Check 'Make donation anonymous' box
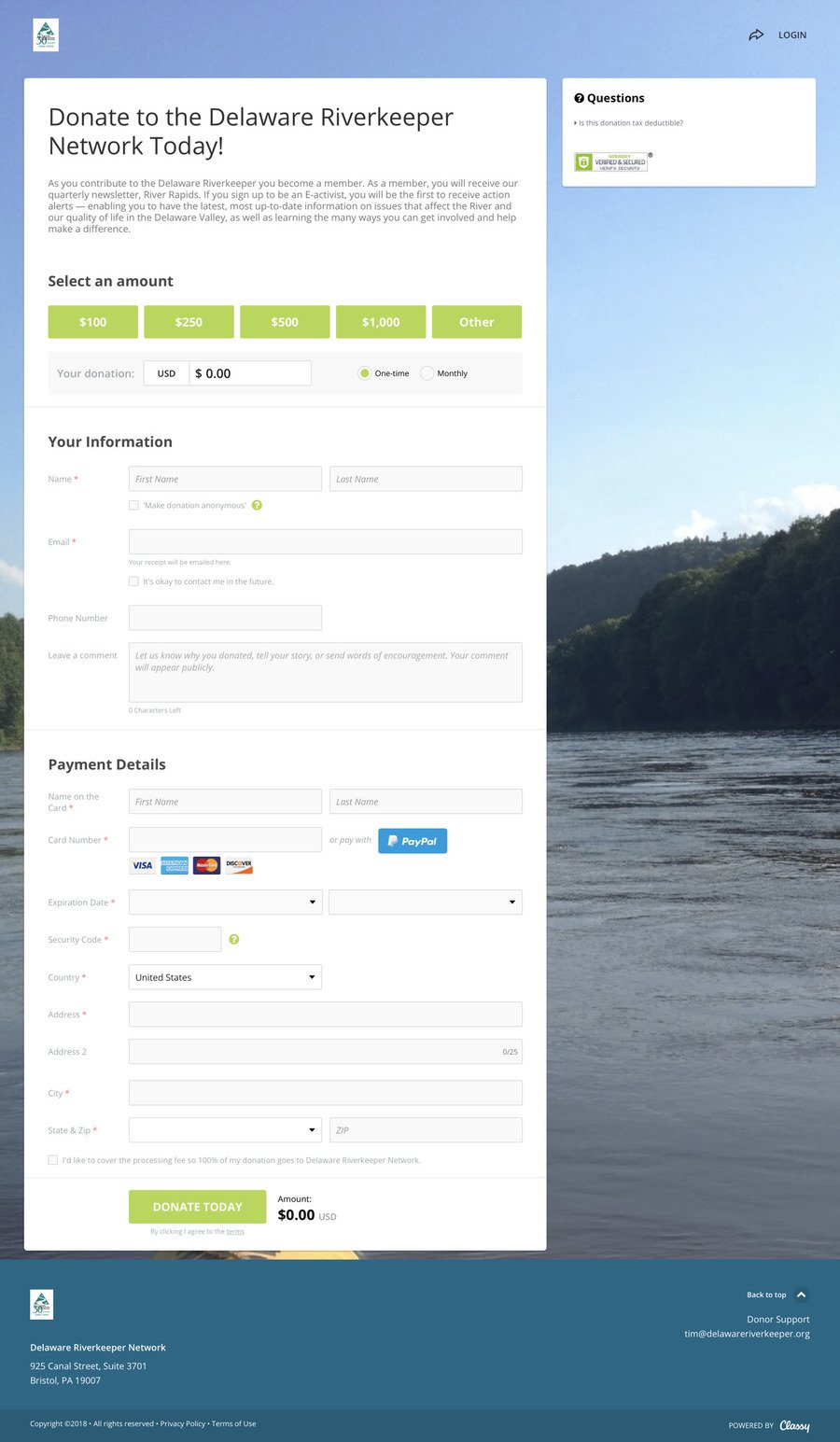 pyautogui.click(x=133, y=505)
